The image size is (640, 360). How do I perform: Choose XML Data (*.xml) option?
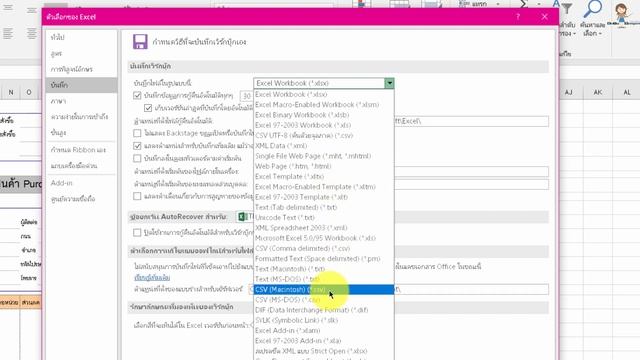click(324, 146)
